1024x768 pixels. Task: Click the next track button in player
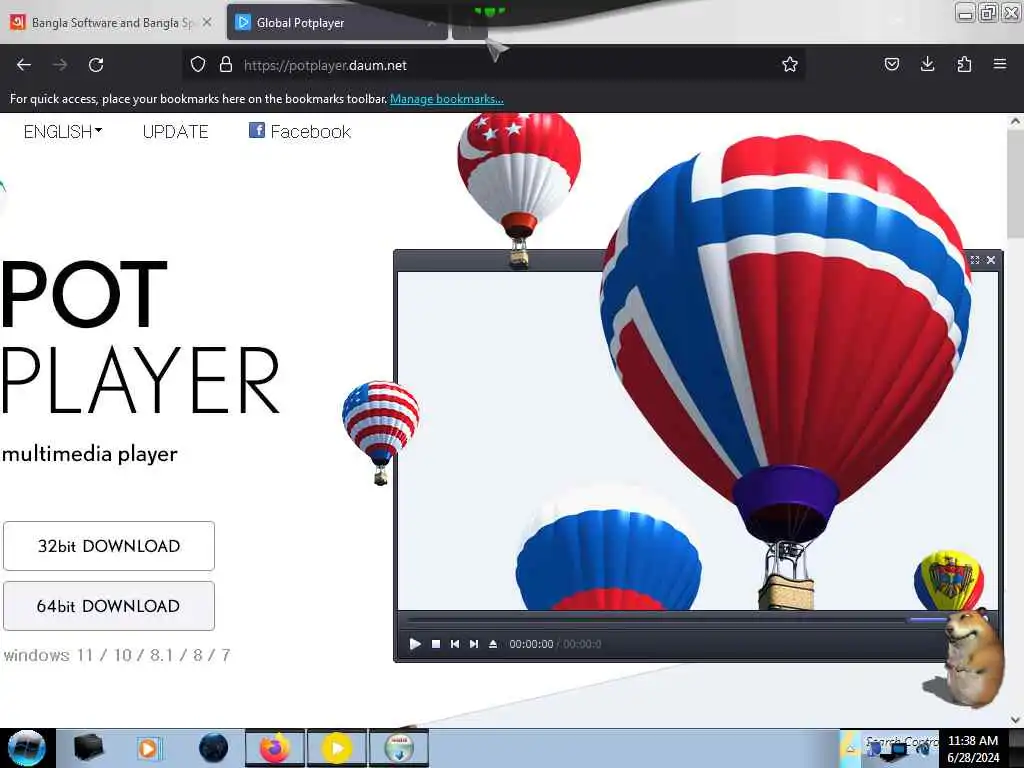474,644
